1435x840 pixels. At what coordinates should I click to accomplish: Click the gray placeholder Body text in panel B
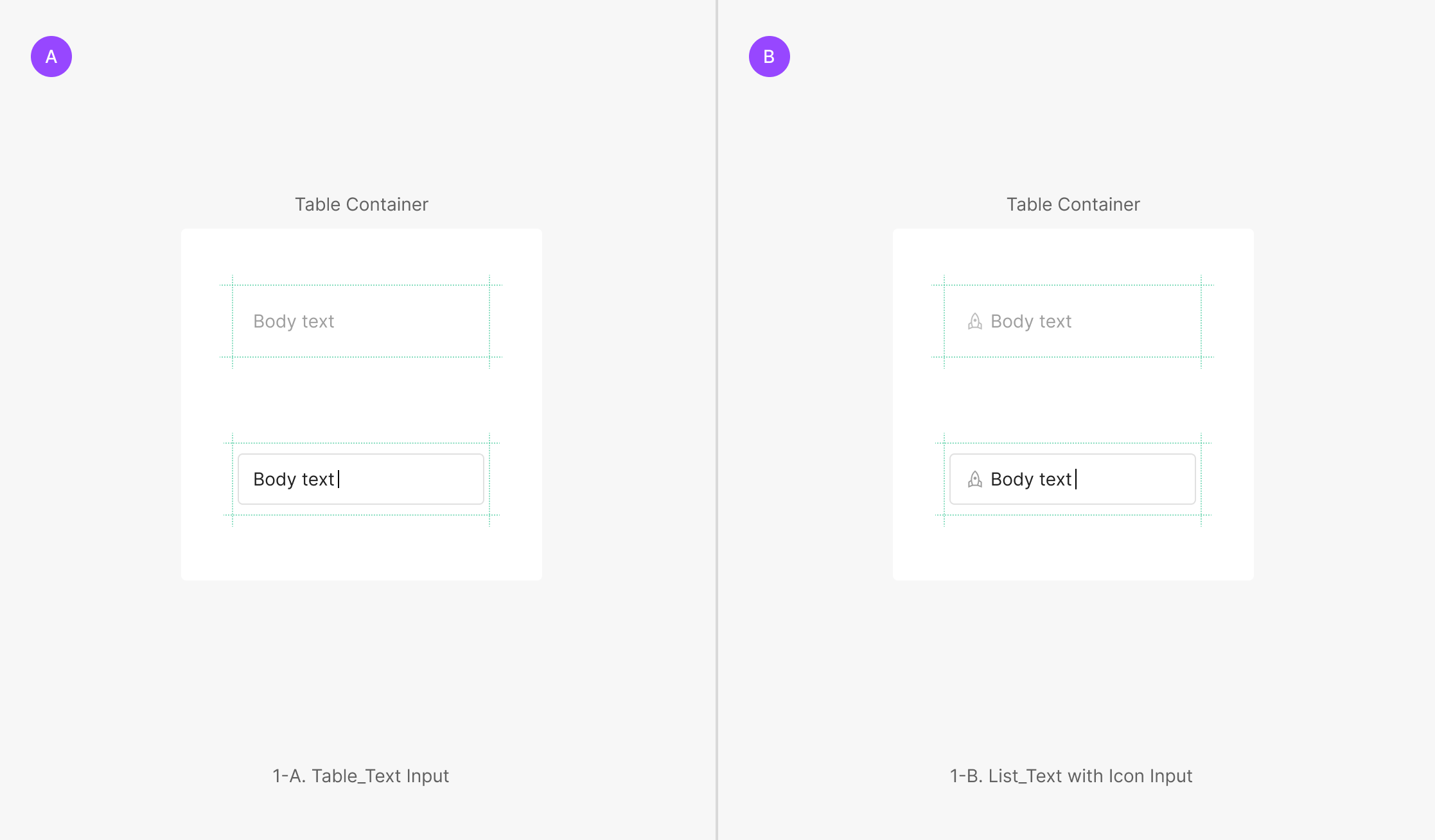click(1031, 321)
